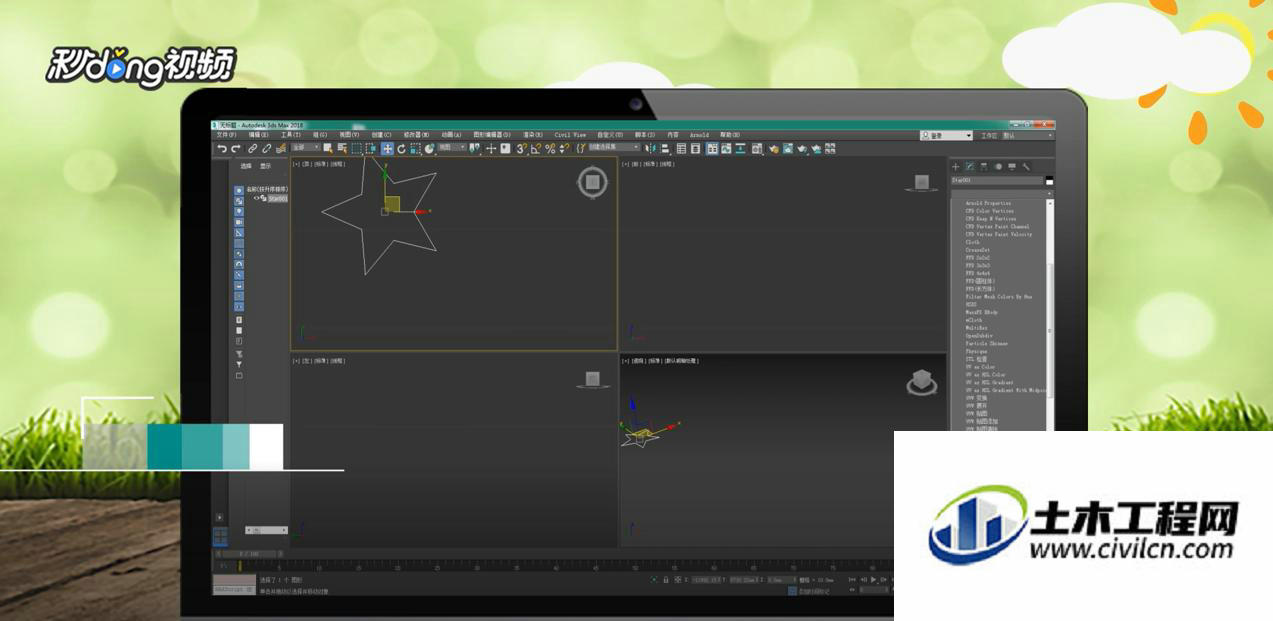Choose the MultiRes modifier from the list

tap(976, 328)
